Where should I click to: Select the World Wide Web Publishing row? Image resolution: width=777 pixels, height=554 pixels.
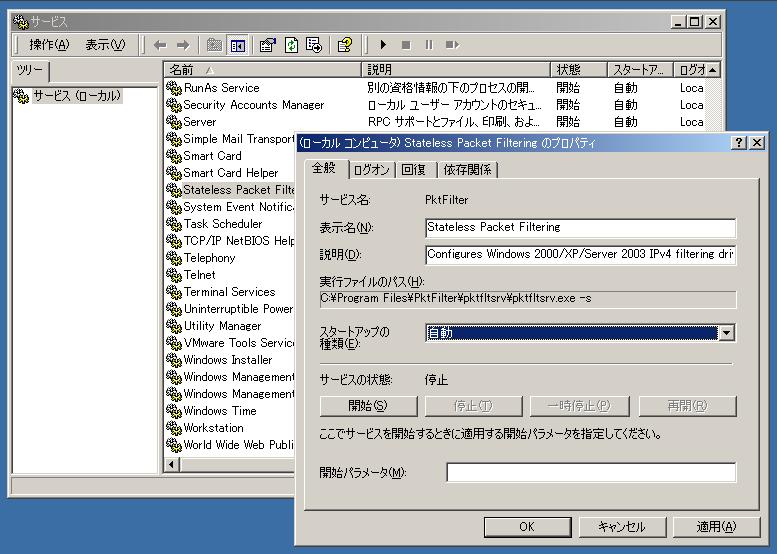click(230, 445)
